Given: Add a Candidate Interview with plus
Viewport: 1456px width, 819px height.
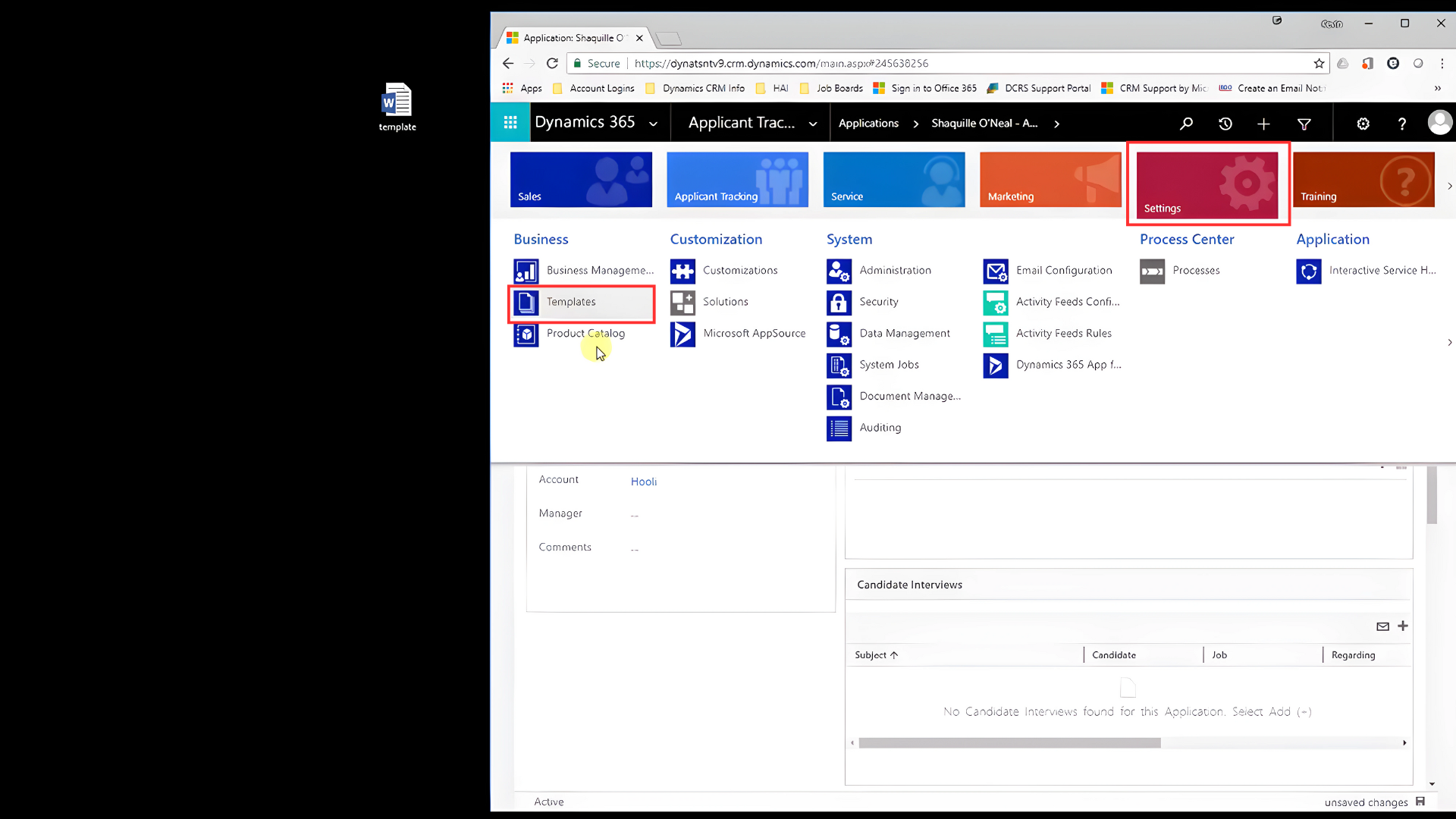Looking at the screenshot, I should pos(1403,626).
